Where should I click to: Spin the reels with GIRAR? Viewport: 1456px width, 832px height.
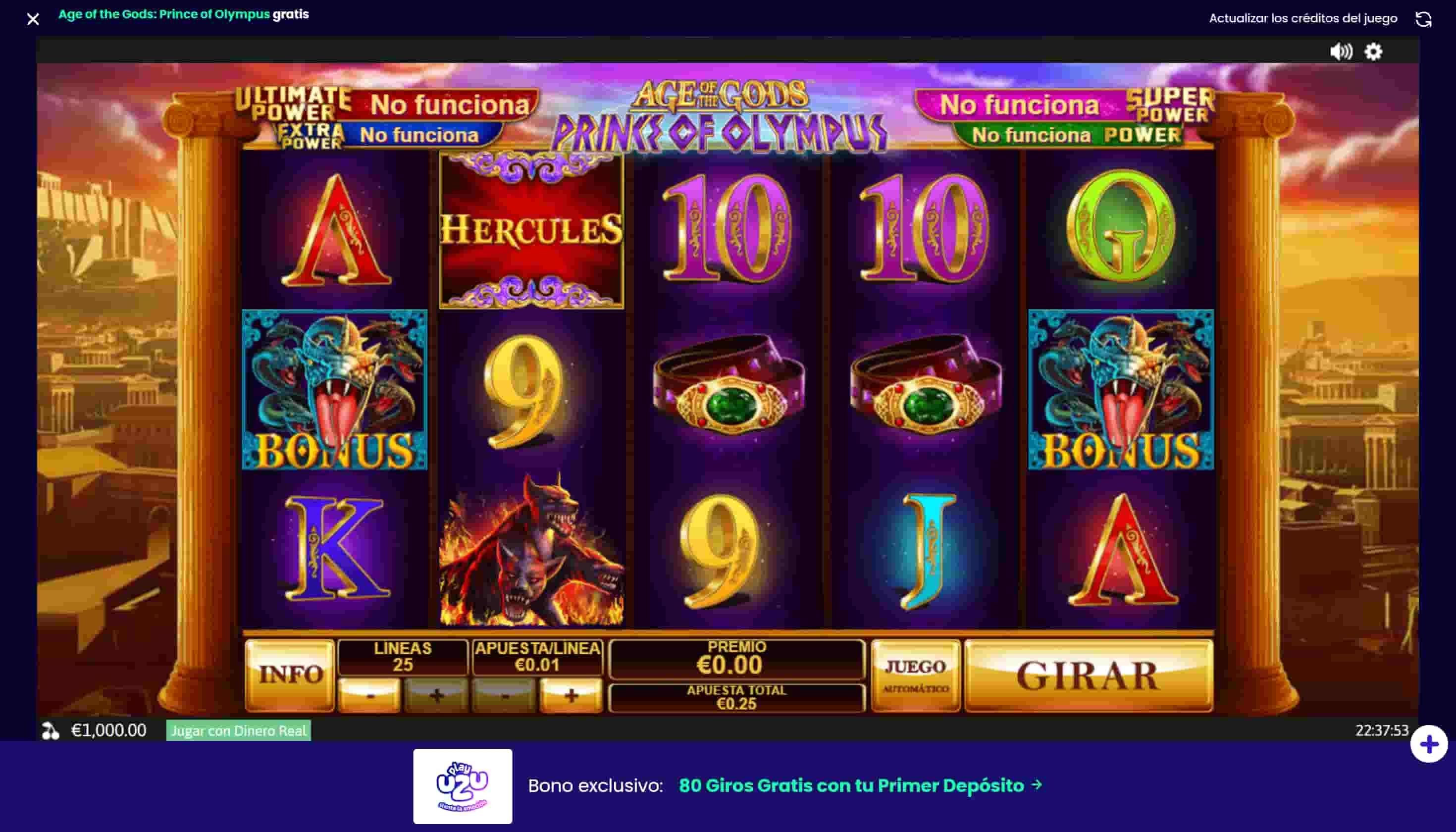[1089, 676]
